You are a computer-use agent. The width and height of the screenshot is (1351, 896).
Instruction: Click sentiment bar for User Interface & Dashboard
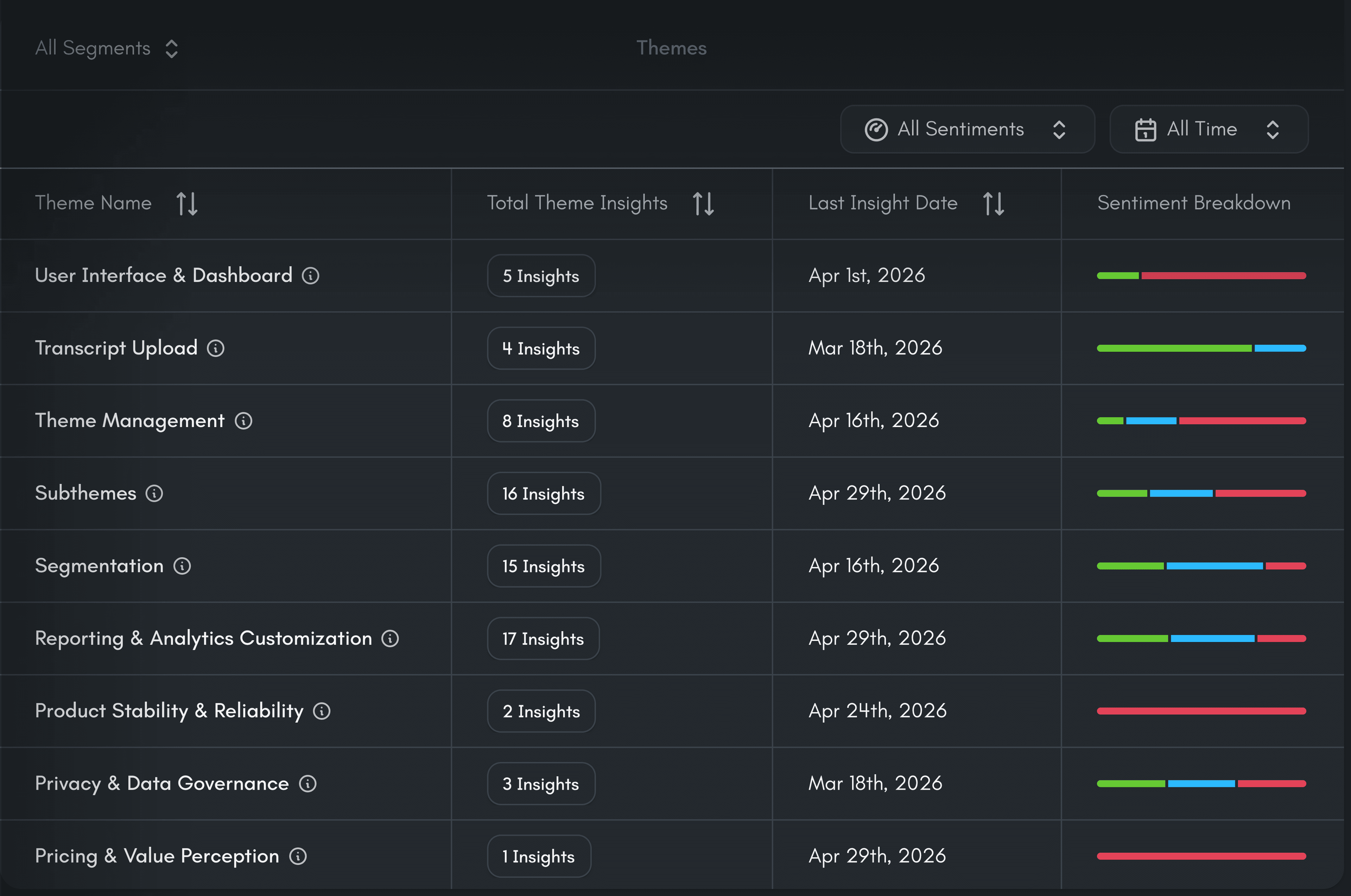point(1201,276)
